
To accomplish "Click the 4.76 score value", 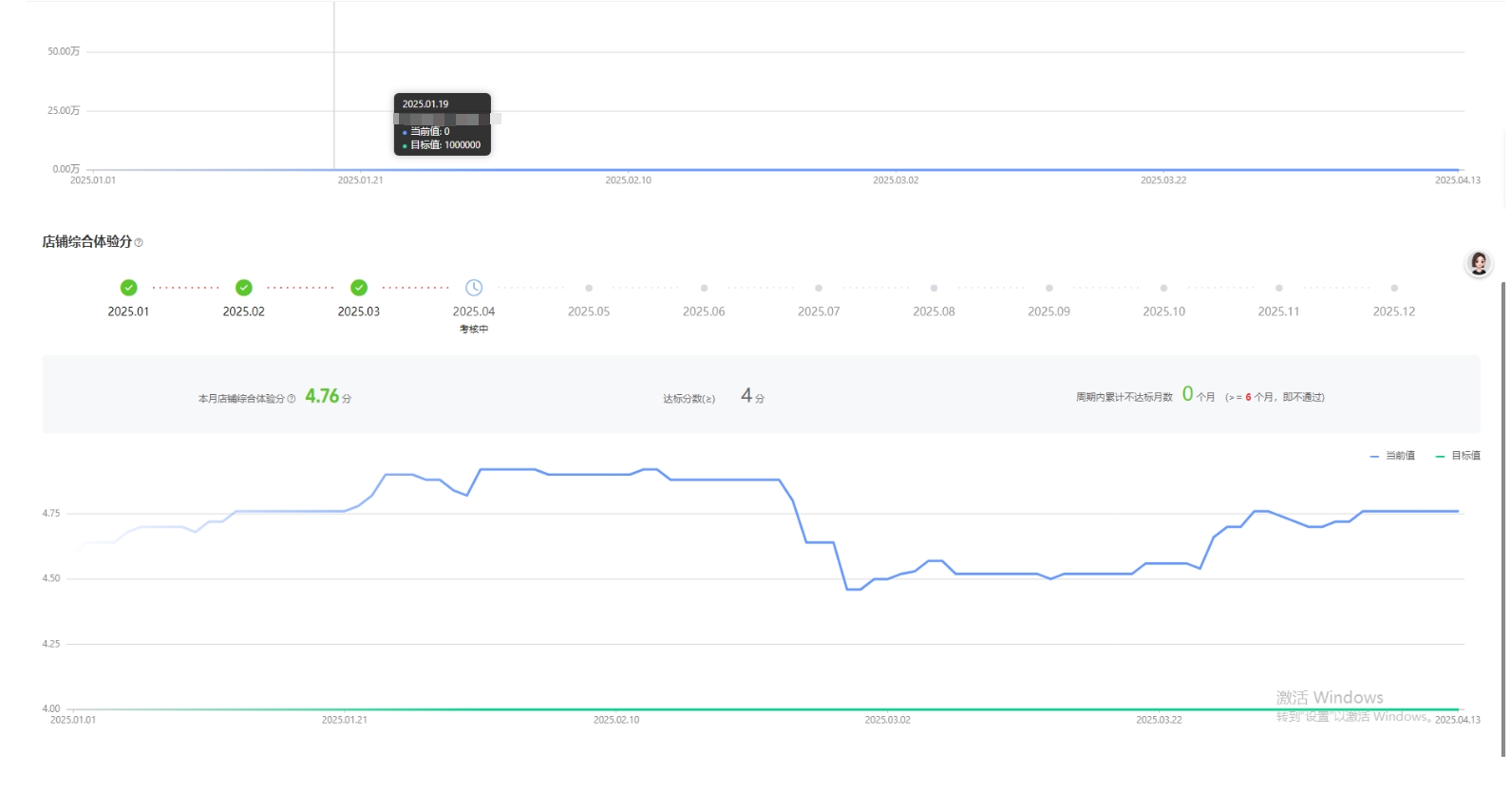I will pos(322,397).
